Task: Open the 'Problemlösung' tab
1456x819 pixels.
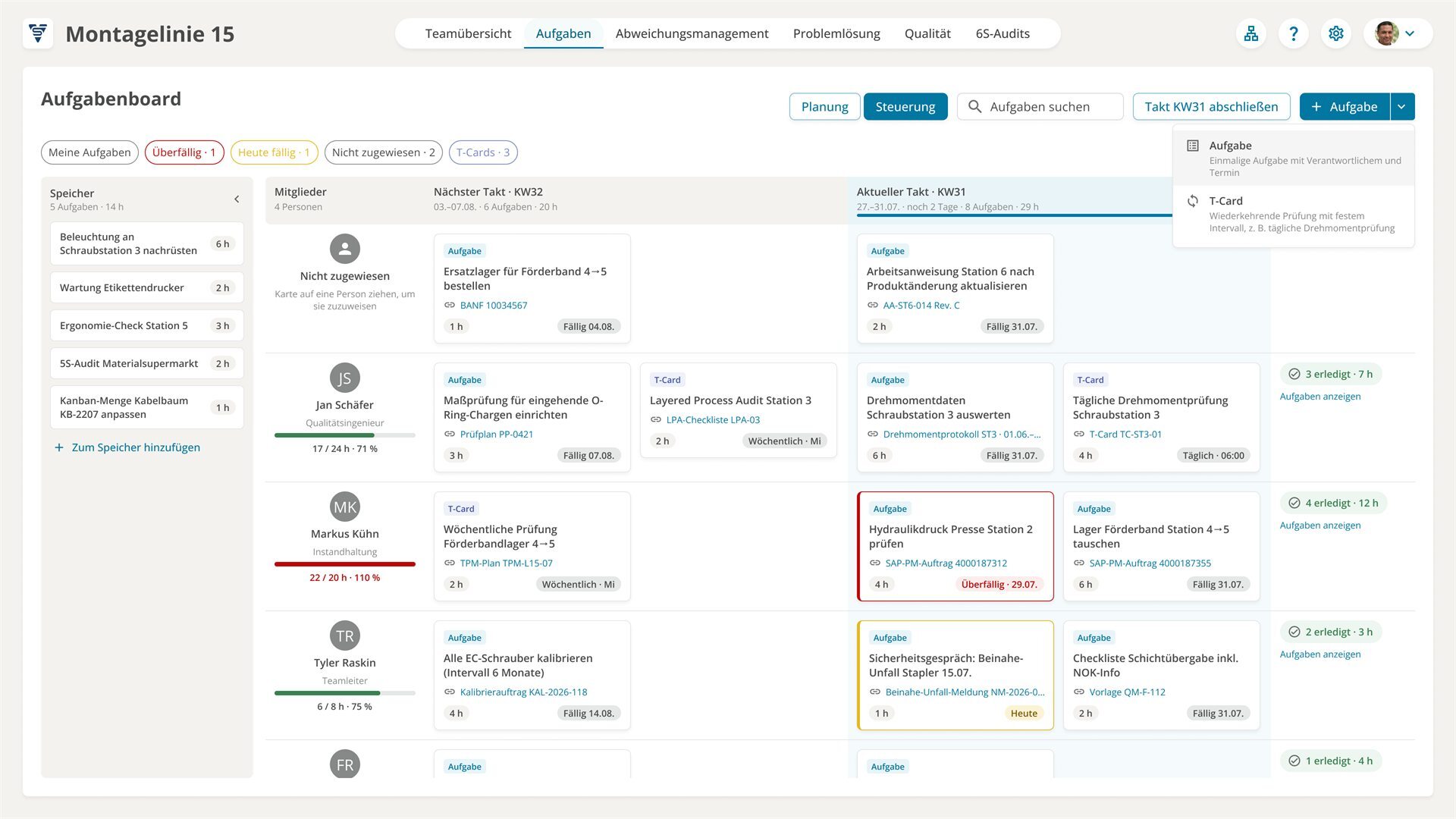Action: coord(836,33)
